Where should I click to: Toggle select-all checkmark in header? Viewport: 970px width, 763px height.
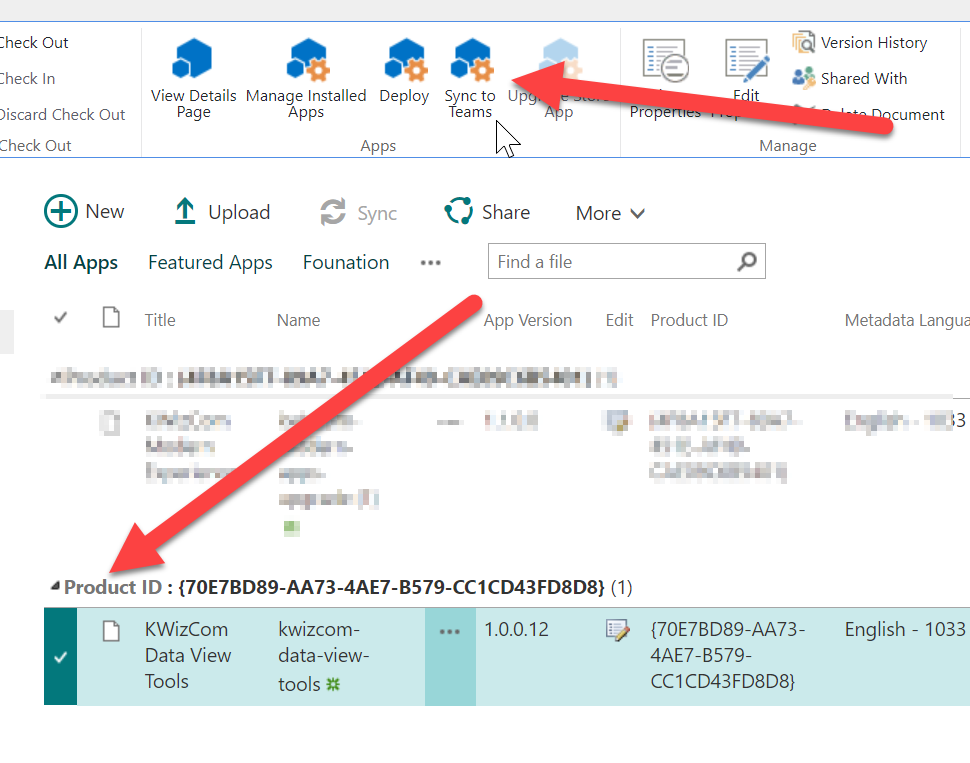coord(61,318)
